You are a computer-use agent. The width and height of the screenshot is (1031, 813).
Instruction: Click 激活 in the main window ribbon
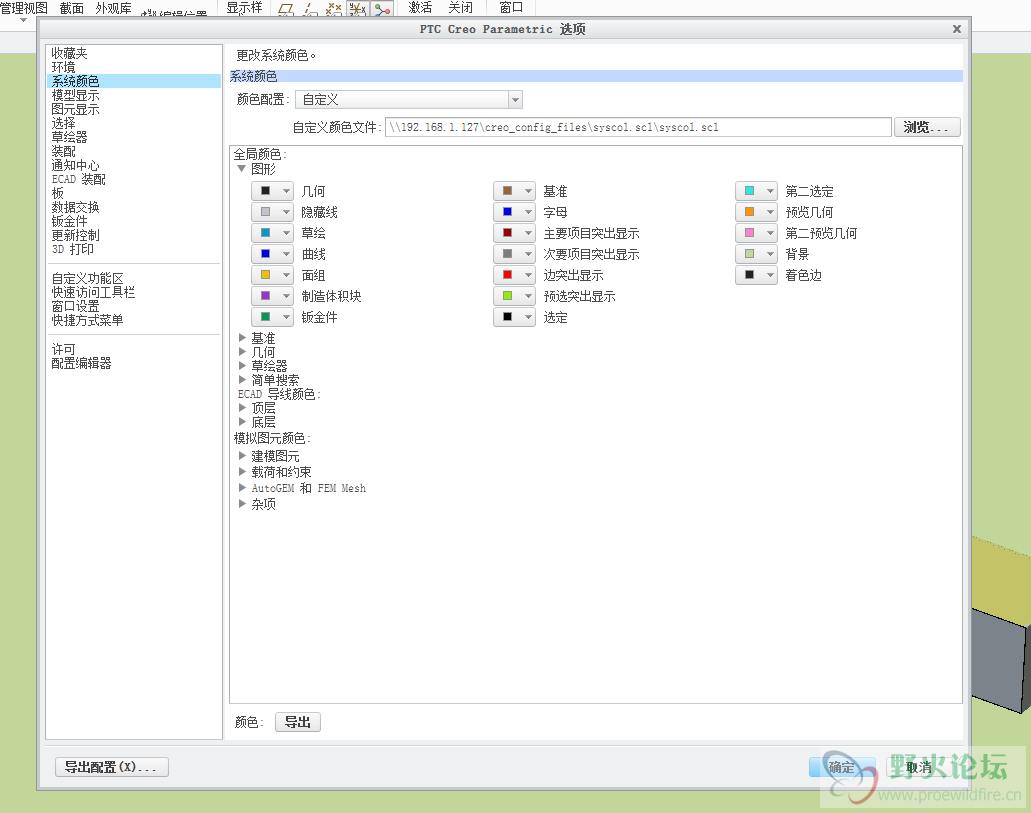tap(420, 7)
